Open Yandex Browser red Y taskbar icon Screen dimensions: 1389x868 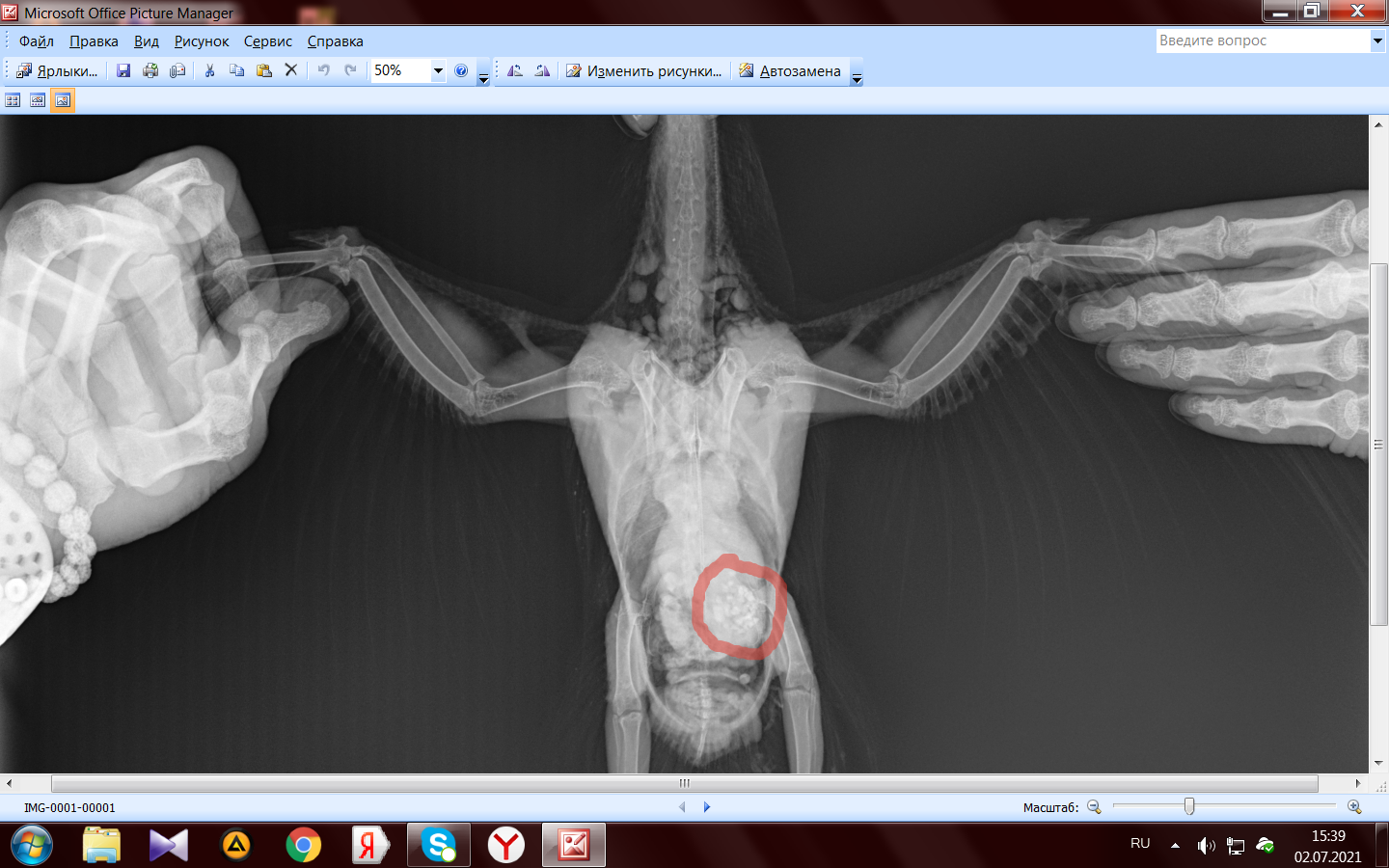506,846
